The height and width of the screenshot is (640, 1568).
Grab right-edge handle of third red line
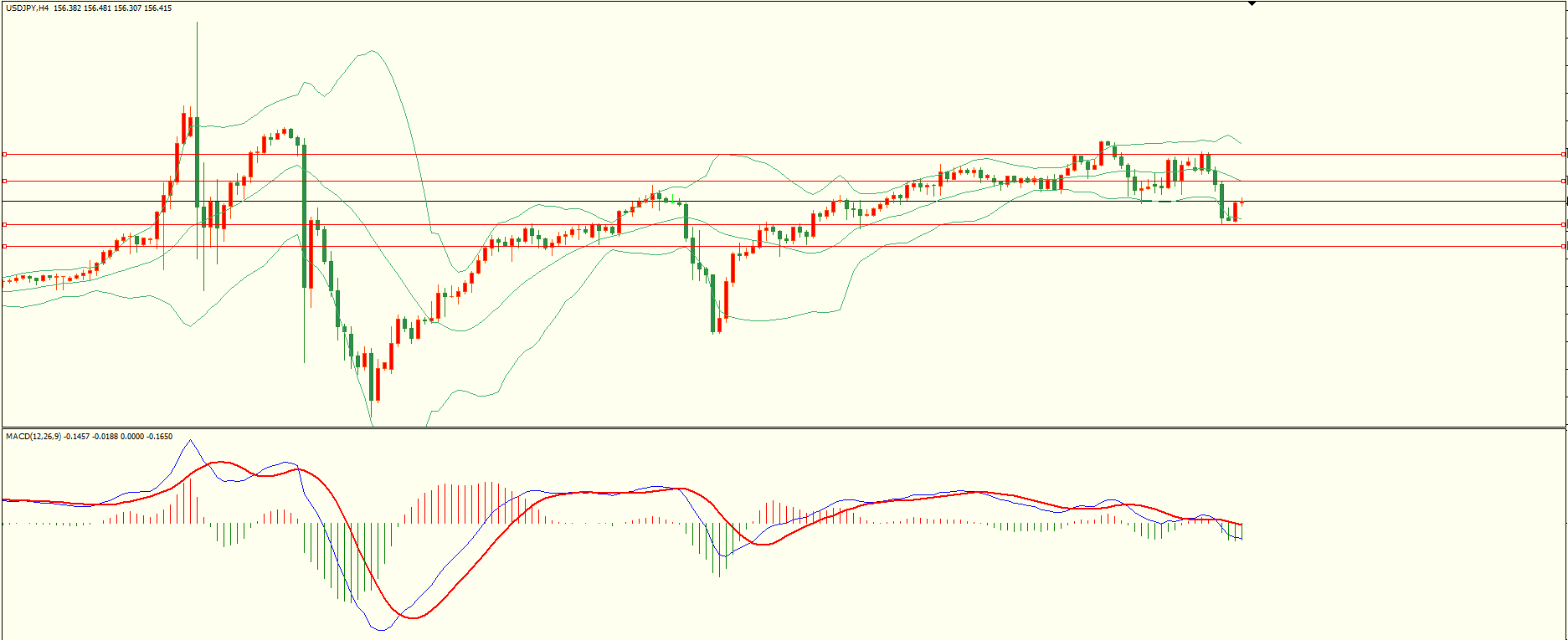[1564, 224]
